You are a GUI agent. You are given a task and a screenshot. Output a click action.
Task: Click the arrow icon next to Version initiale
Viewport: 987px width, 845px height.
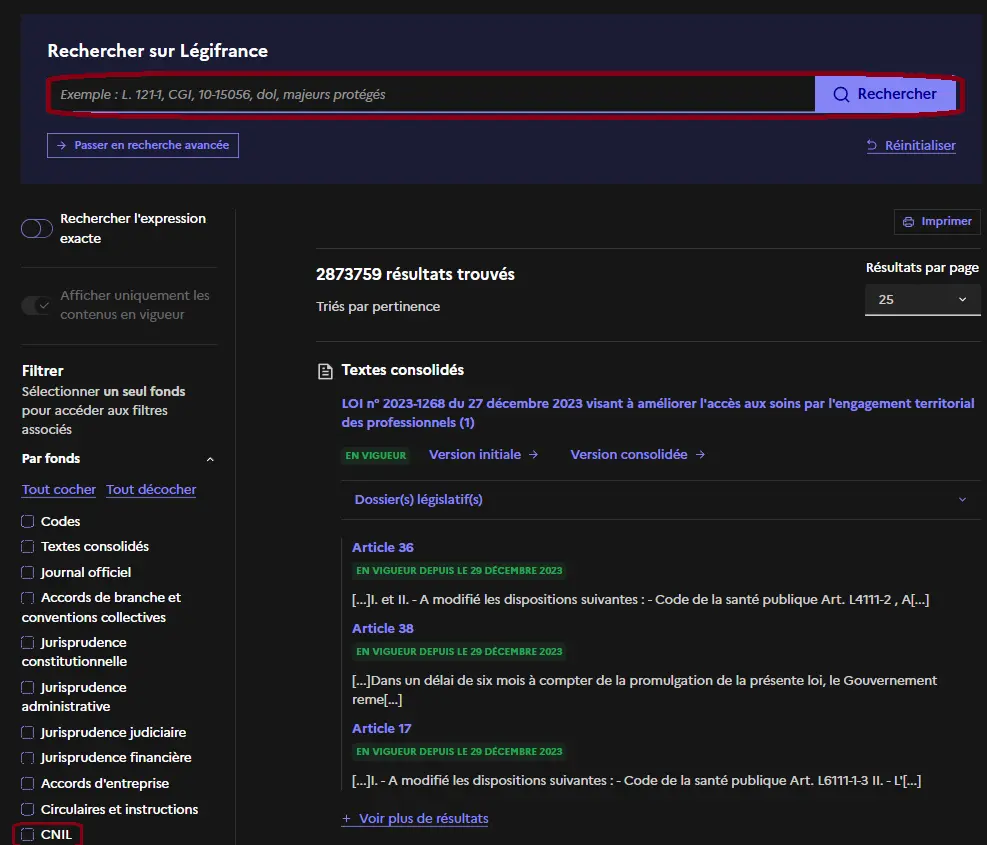(x=533, y=455)
